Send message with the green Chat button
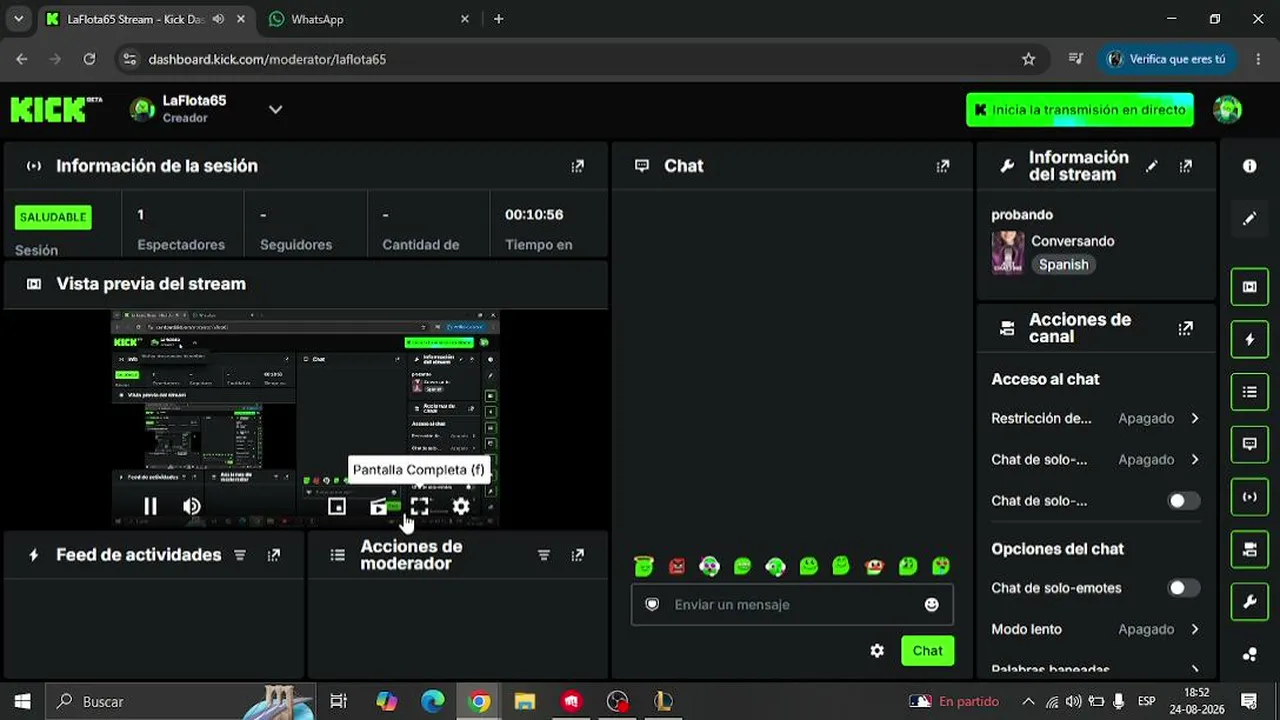The image size is (1280, 720). [x=927, y=651]
